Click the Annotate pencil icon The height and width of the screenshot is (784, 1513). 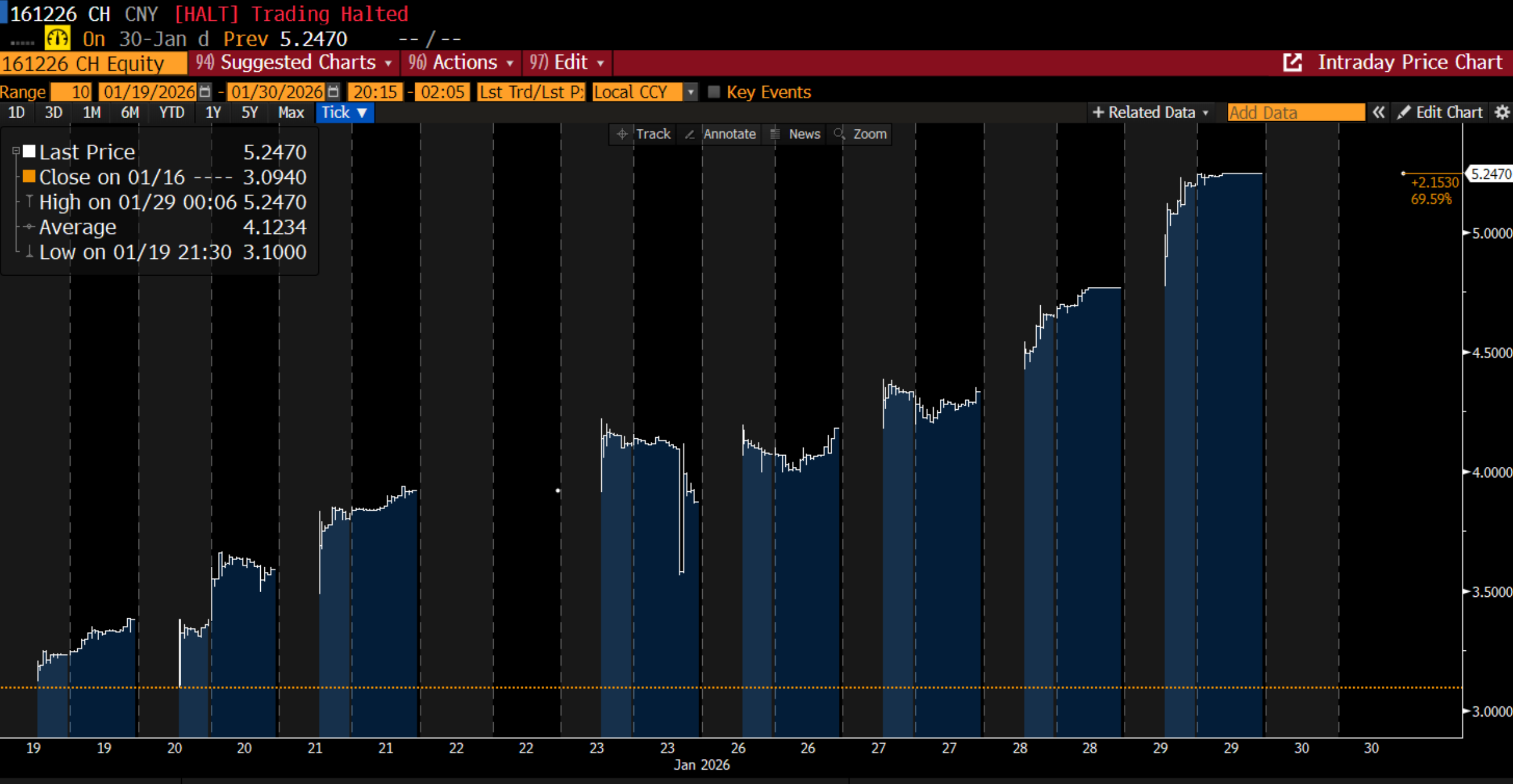point(690,134)
